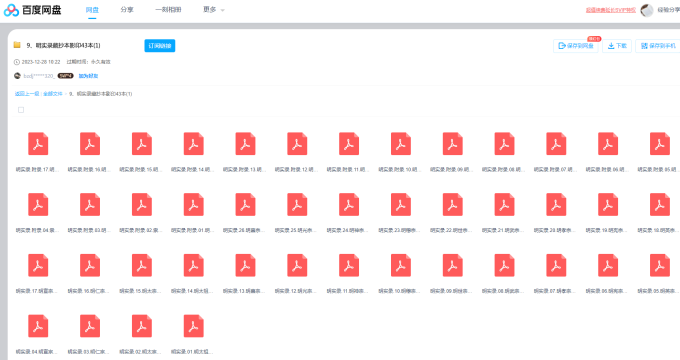Click 保存到网盘 button

pos(575,46)
